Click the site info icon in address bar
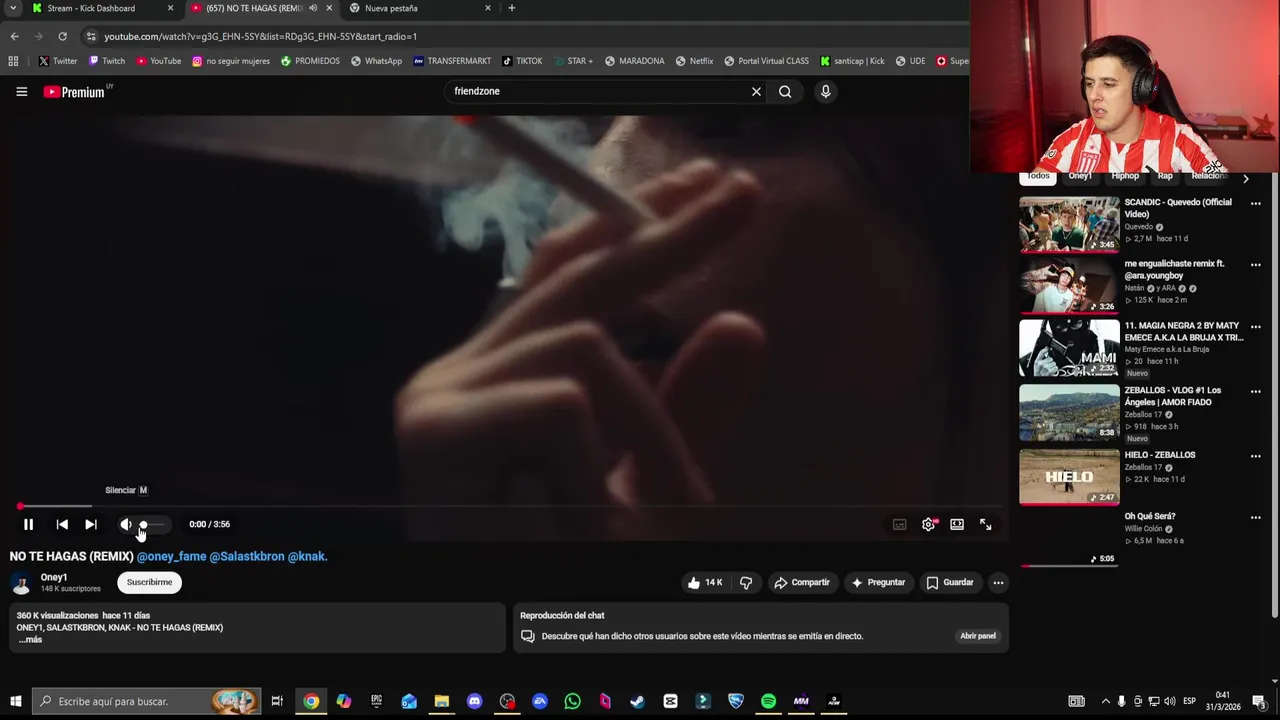1280x720 pixels. coord(91,36)
